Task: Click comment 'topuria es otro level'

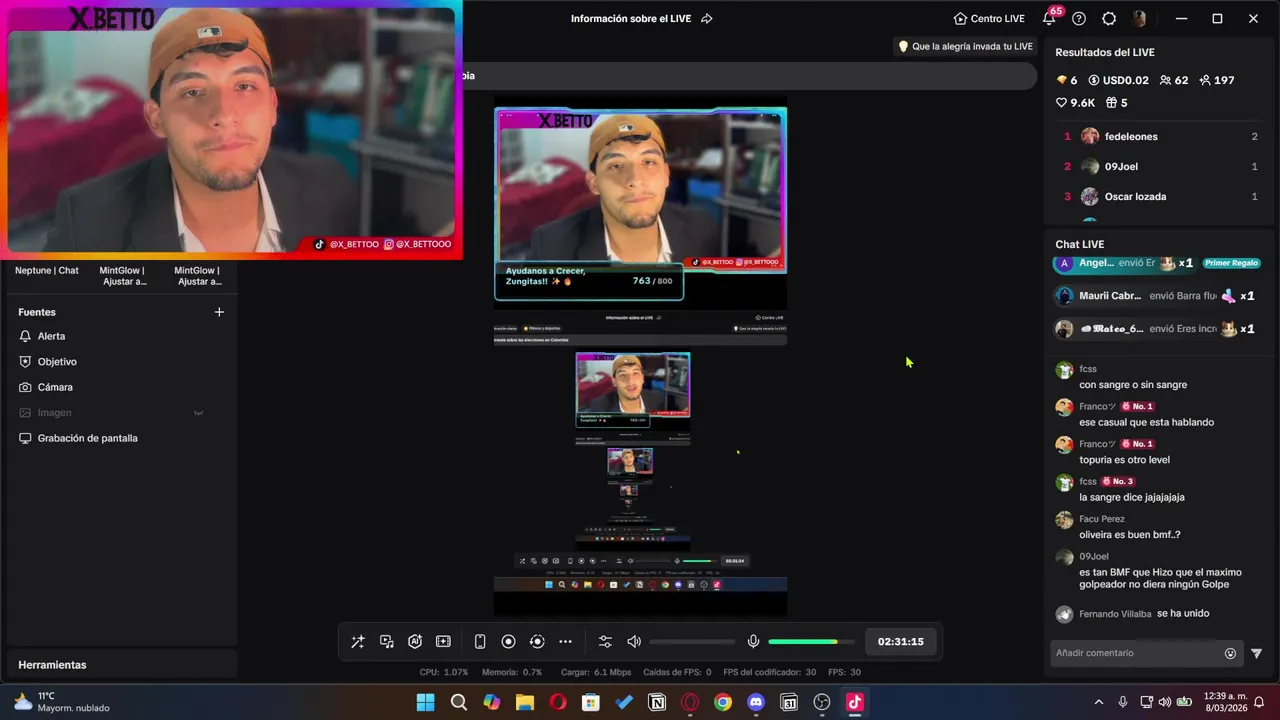Action: pyautogui.click(x=1124, y=460)
